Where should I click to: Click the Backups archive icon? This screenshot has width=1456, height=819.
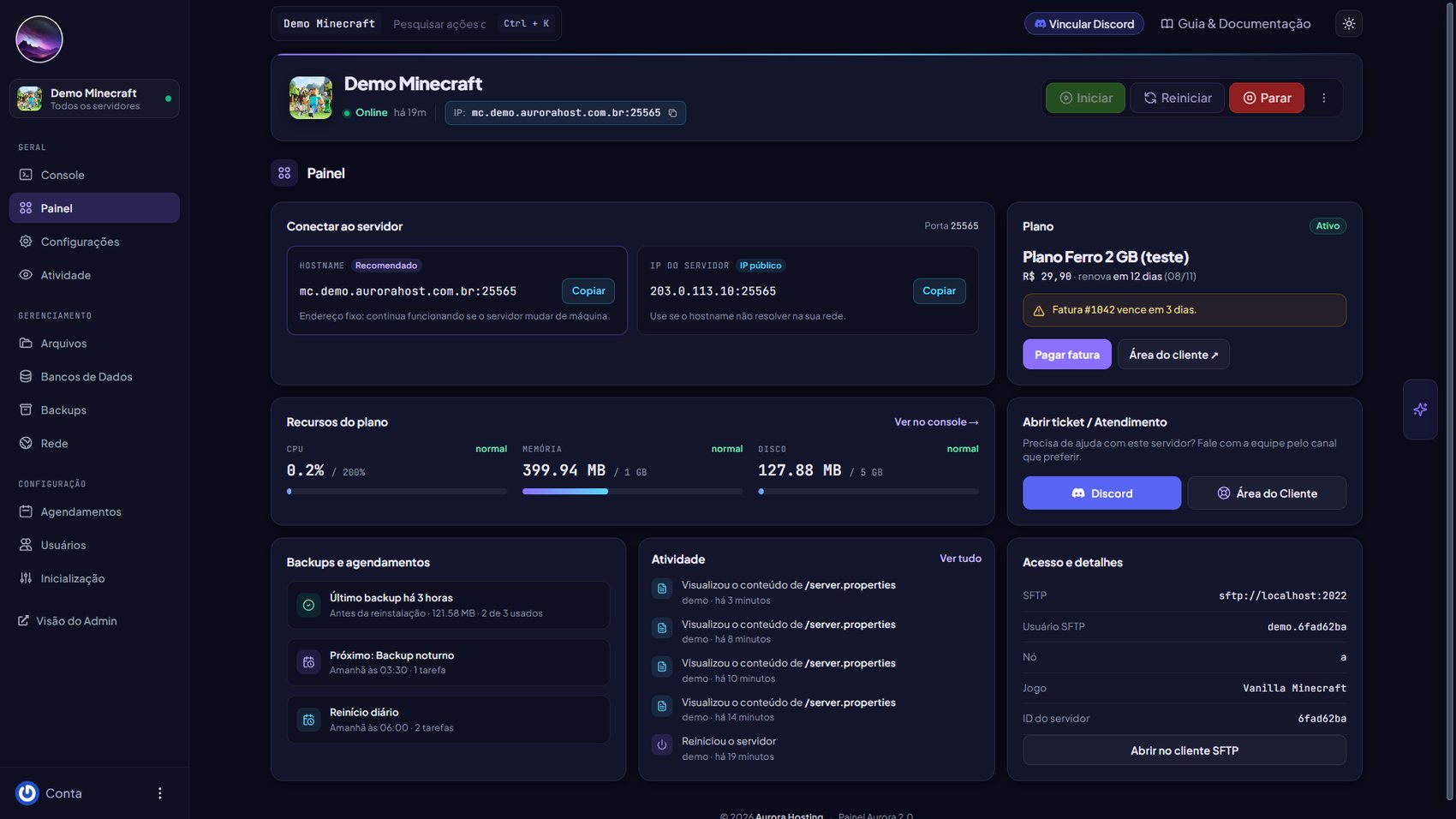pyautogui.click(x=26, y=409)
